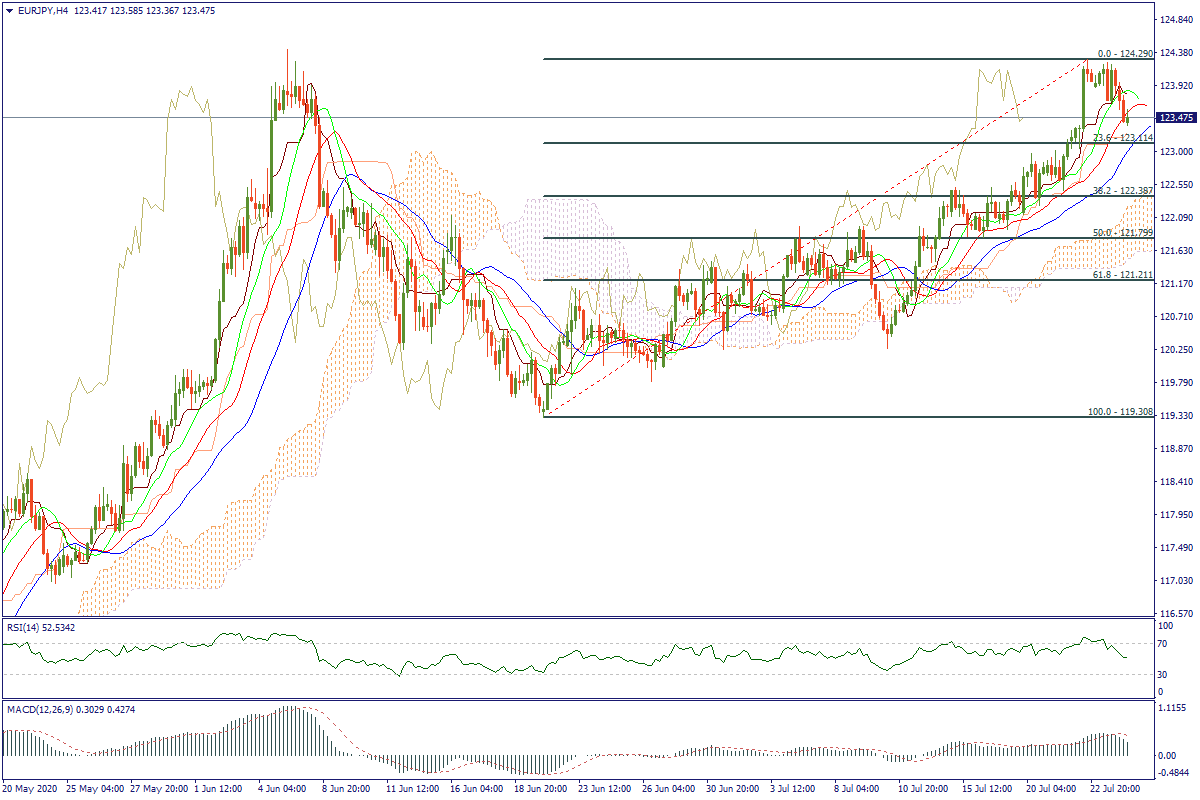Screen dimensions: 1200x800
Task: Select the 50.0 - 121.799 Fibonacci level label
Action: click(x=1122, y=233)
